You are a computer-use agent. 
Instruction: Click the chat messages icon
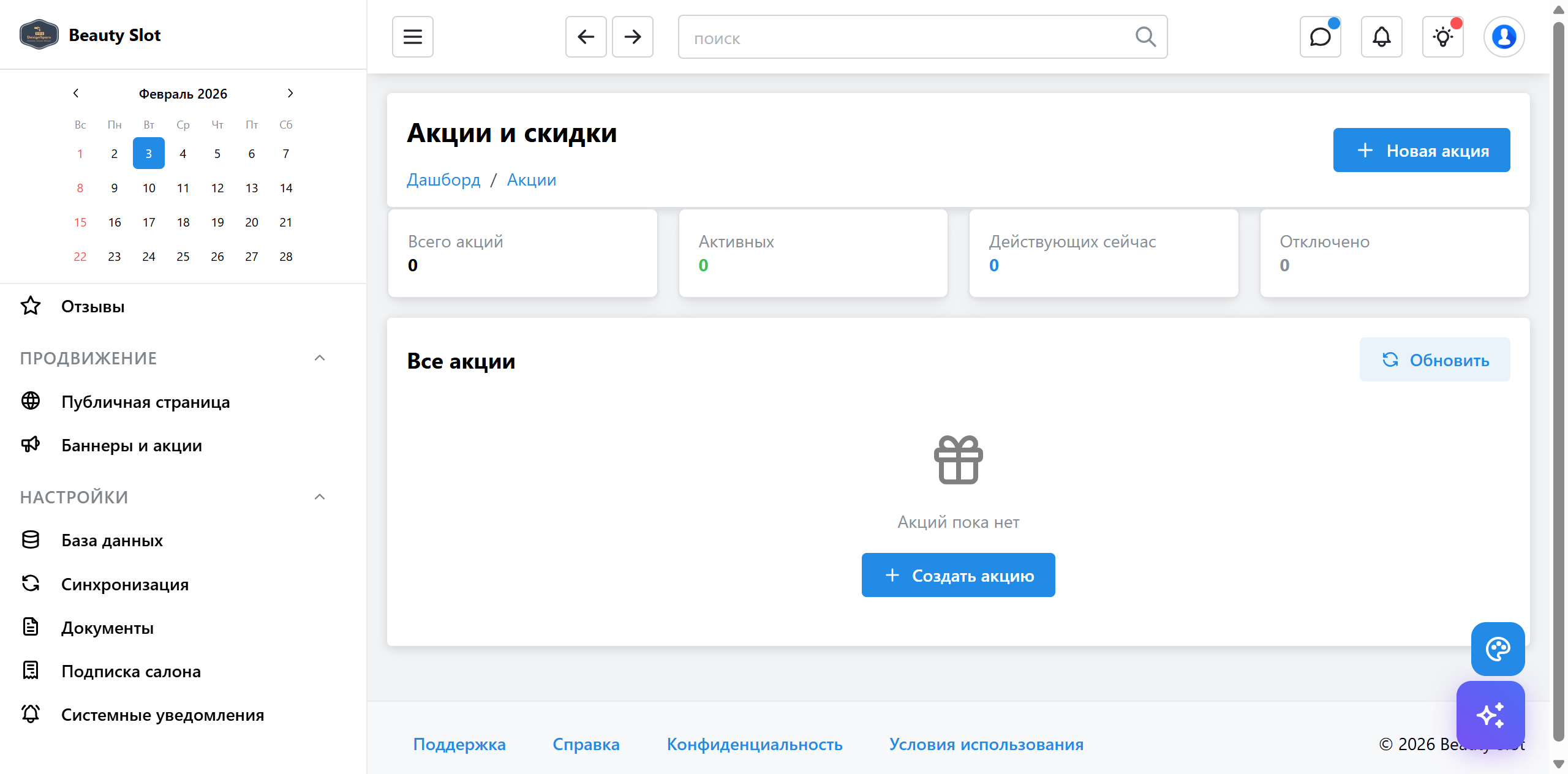pyautogui.click(x=1320, y=37)
